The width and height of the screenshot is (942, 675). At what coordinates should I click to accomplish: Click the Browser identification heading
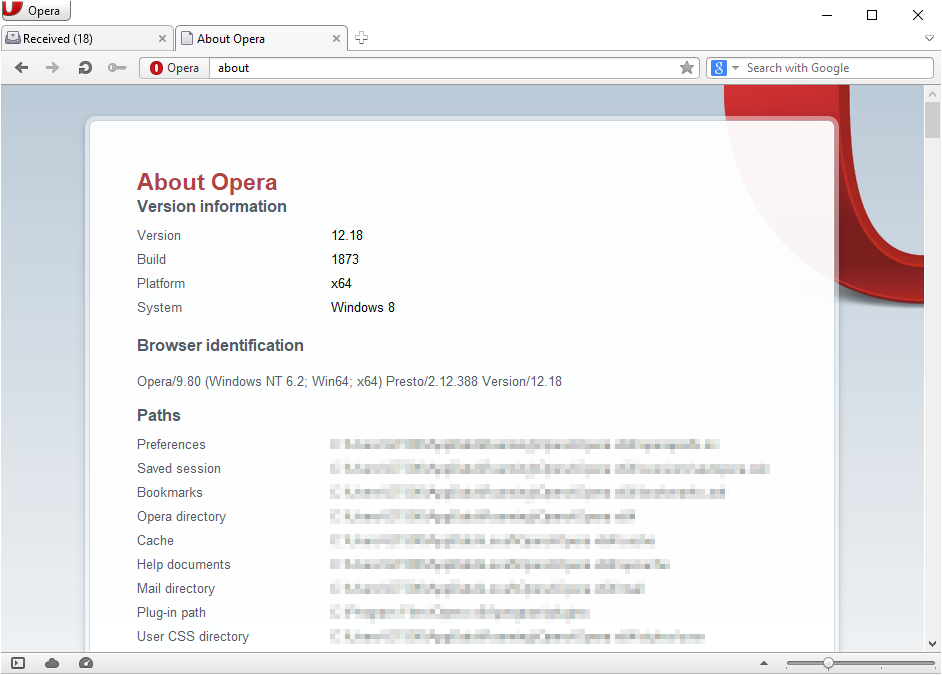(x=220, y=345)
